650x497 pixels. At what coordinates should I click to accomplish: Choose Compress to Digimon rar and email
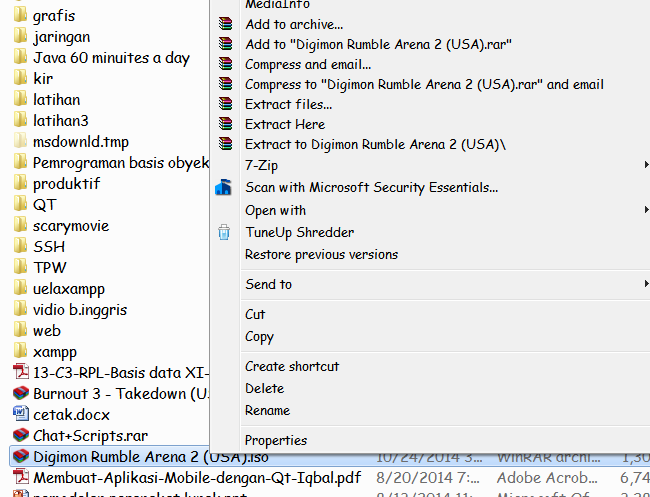click(424, 84)
